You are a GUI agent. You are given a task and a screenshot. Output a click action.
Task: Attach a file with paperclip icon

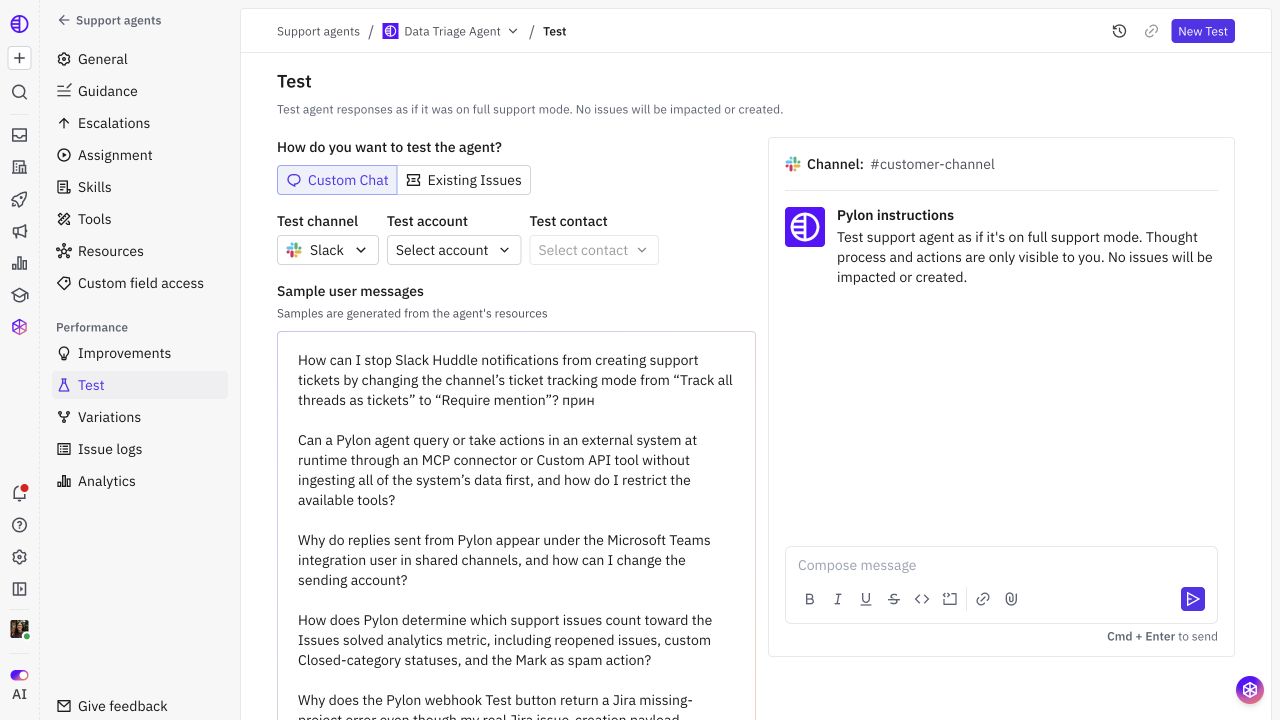tap(1011, 599)
